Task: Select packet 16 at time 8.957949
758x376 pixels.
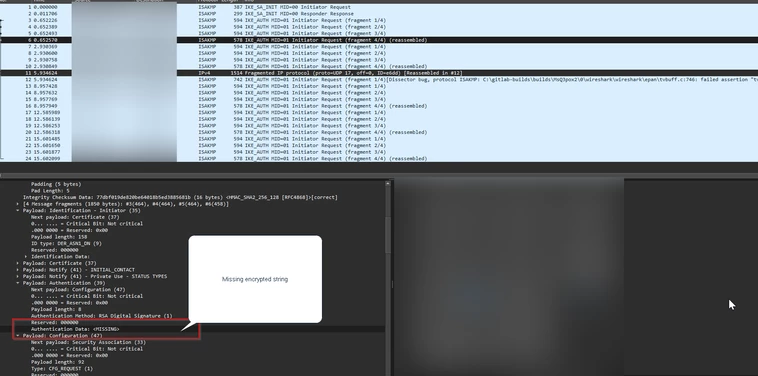Action: [x=379, y=106]
